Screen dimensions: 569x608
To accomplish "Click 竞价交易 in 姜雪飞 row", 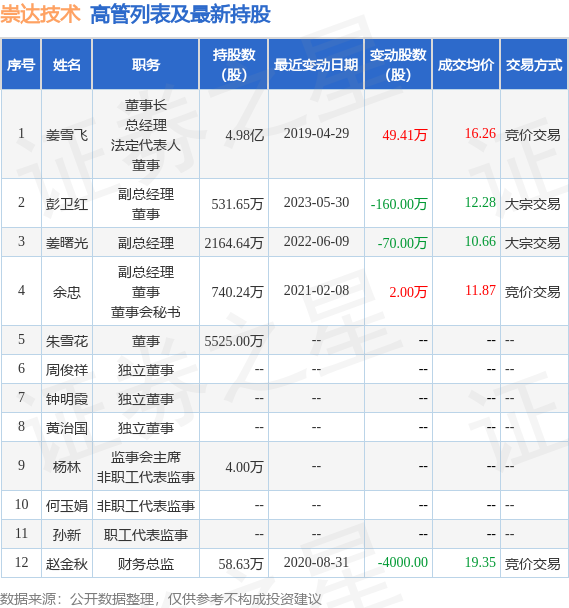I will pos(532,135).
